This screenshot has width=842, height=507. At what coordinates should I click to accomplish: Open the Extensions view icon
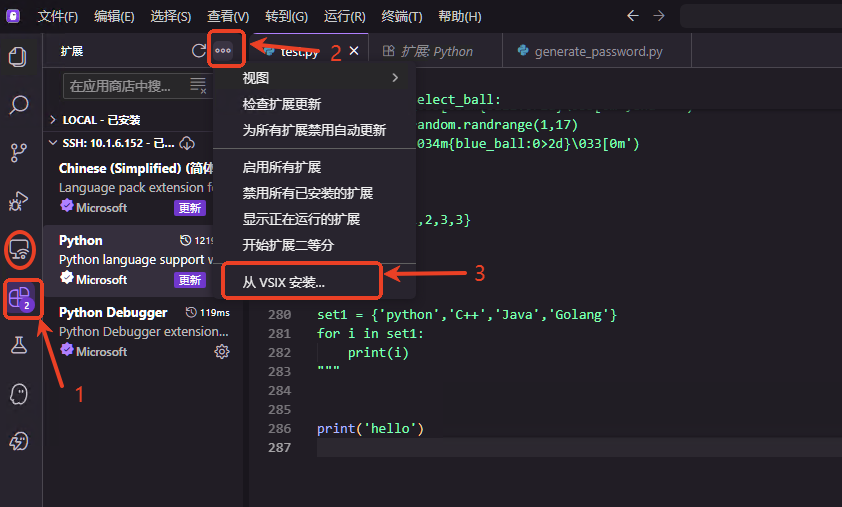click(20, 298)
